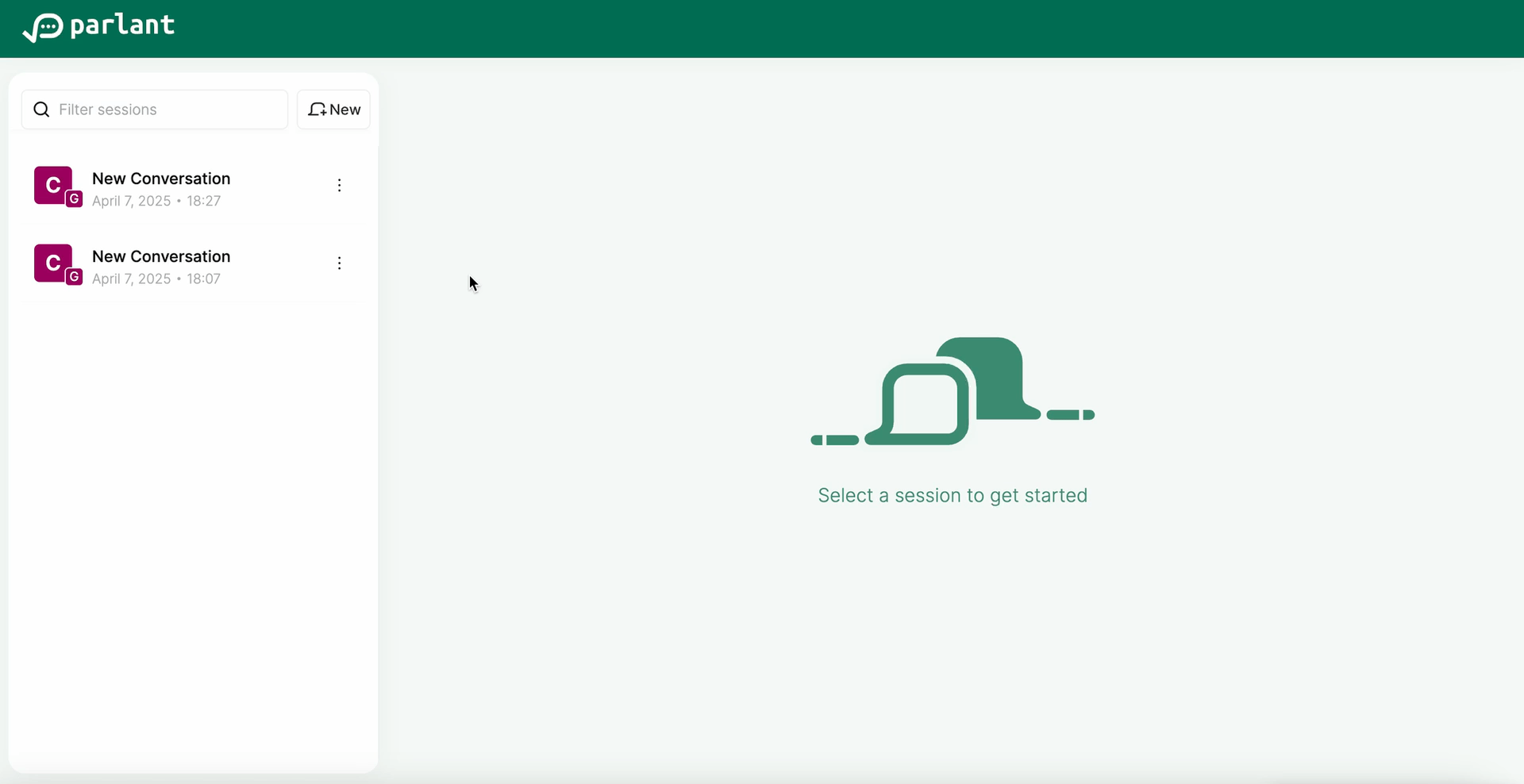Click the G badge on the 18:27 conversation
This screenshot has height=784, width=1524.
click(74, 199)
